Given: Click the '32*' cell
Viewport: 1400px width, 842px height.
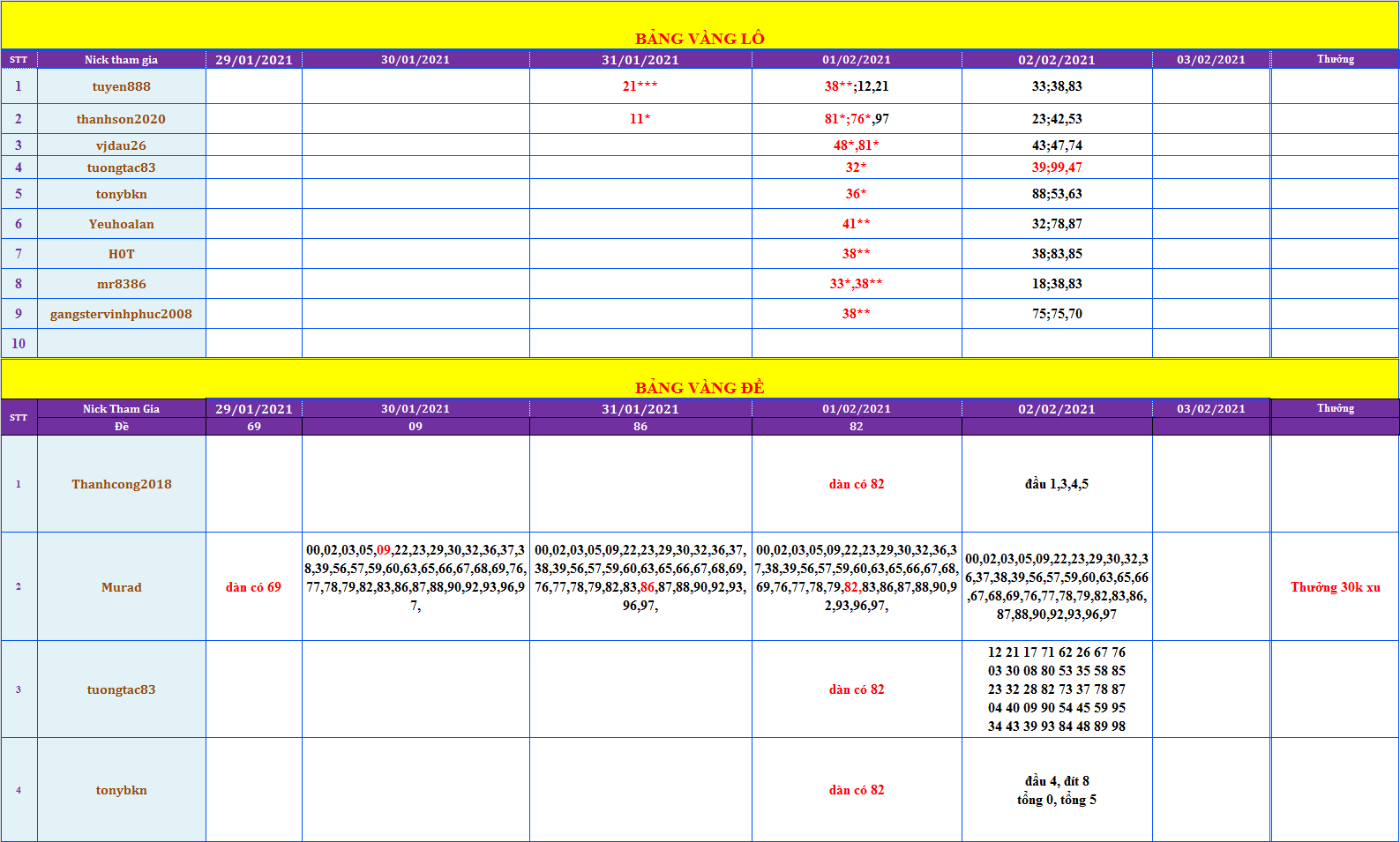Looking at the screenshot, I should (857, 168).
